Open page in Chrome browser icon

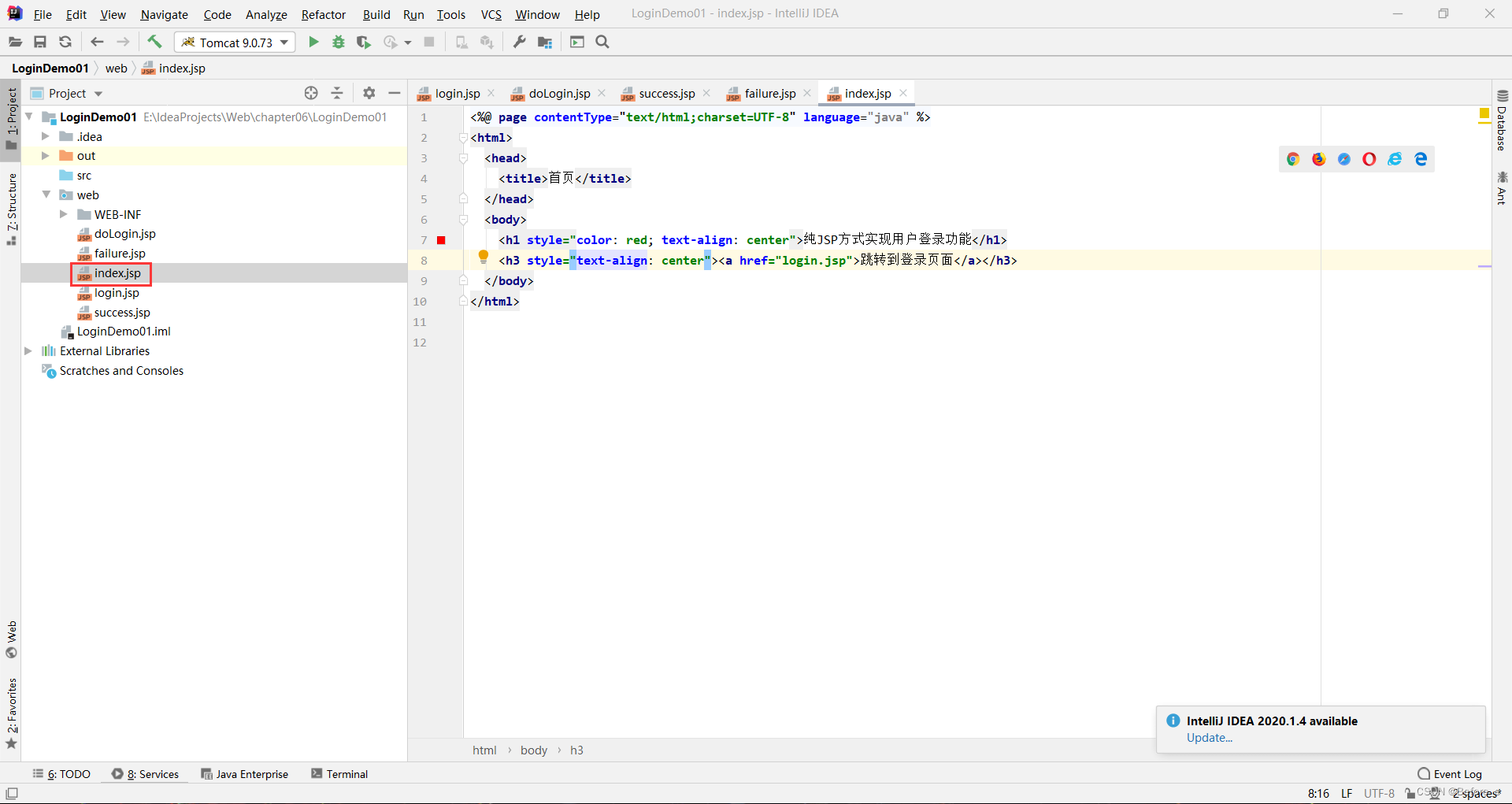click(x=1293, y=159)
